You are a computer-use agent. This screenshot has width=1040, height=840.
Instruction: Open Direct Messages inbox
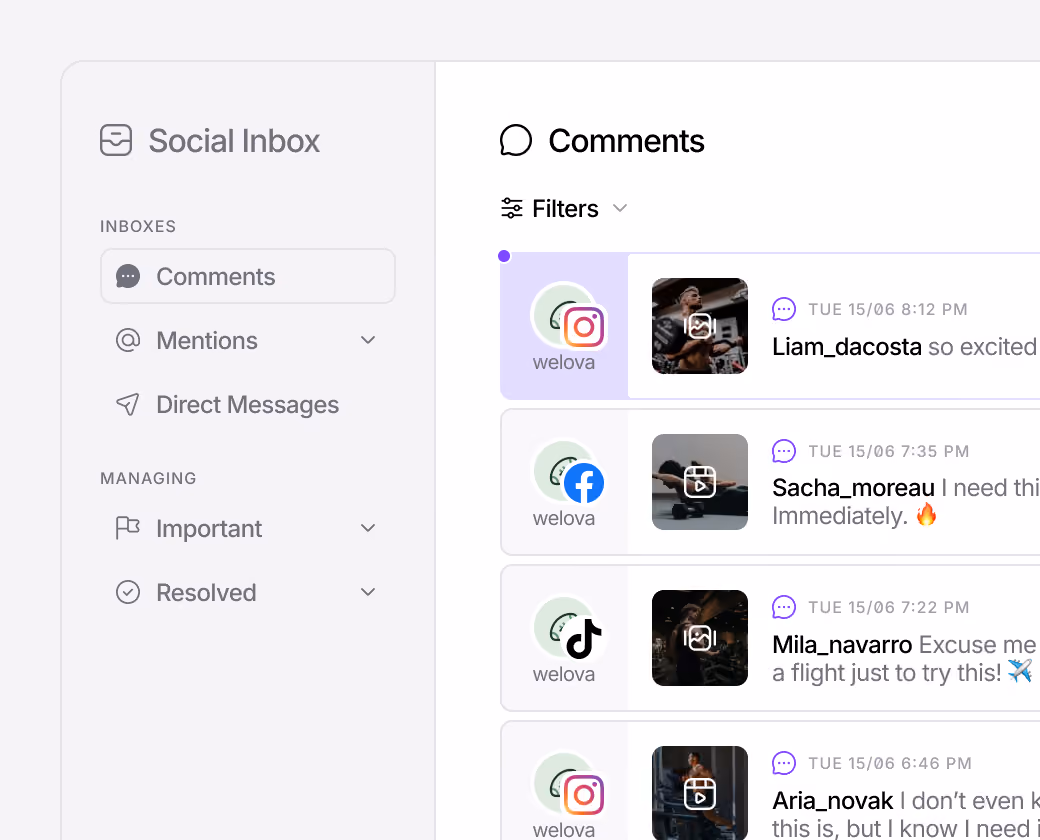coord(248,404)
